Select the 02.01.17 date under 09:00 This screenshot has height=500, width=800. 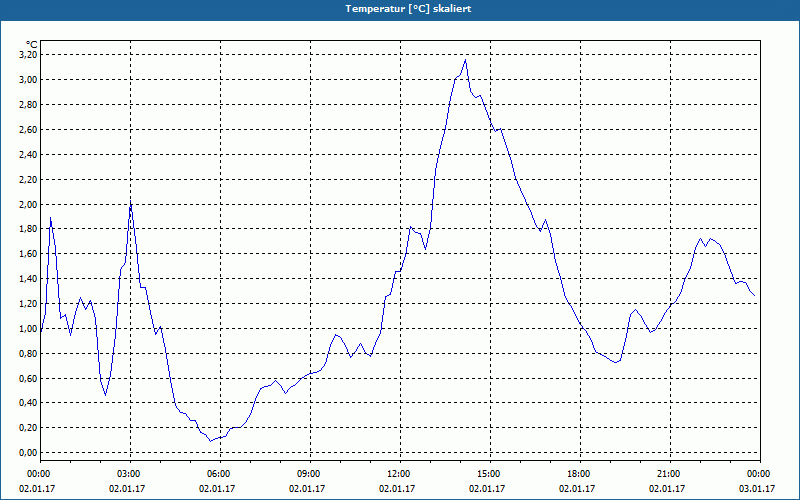(307, 489)
